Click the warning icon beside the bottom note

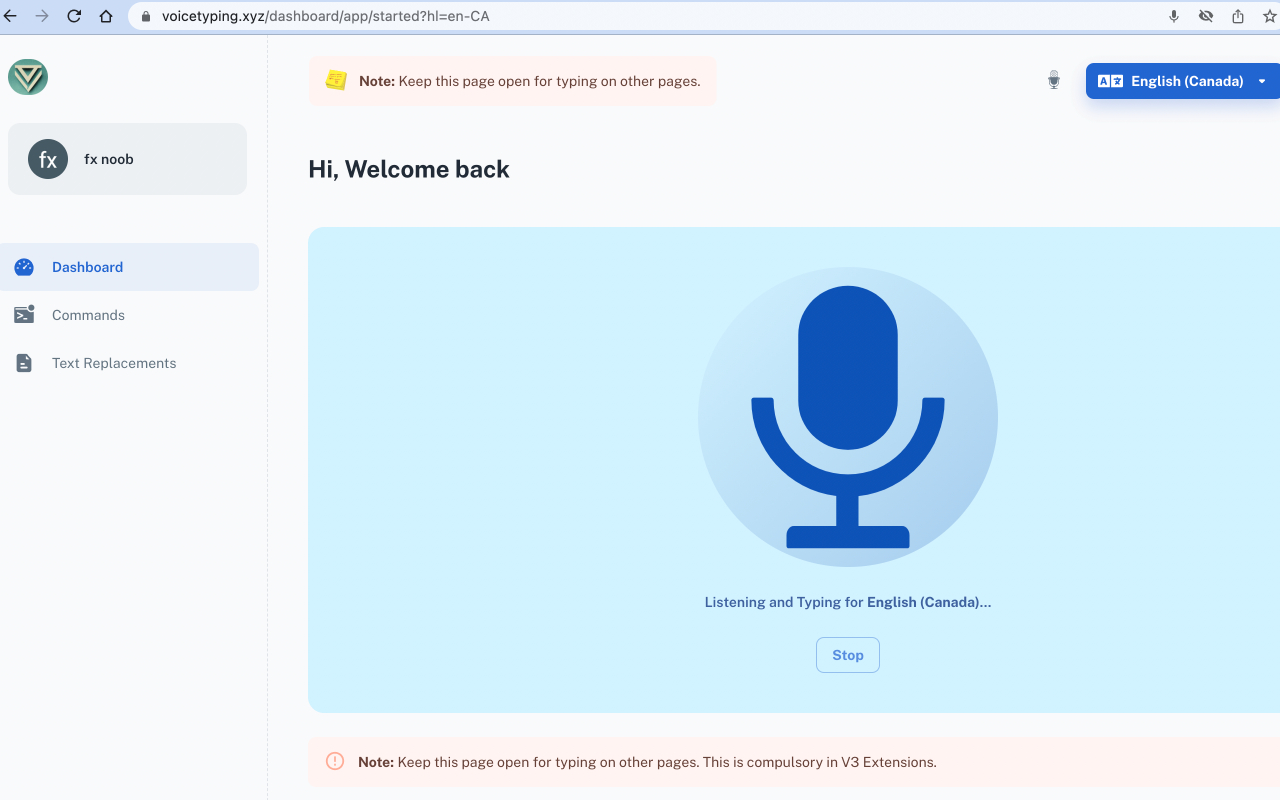(x=334, y=761)
